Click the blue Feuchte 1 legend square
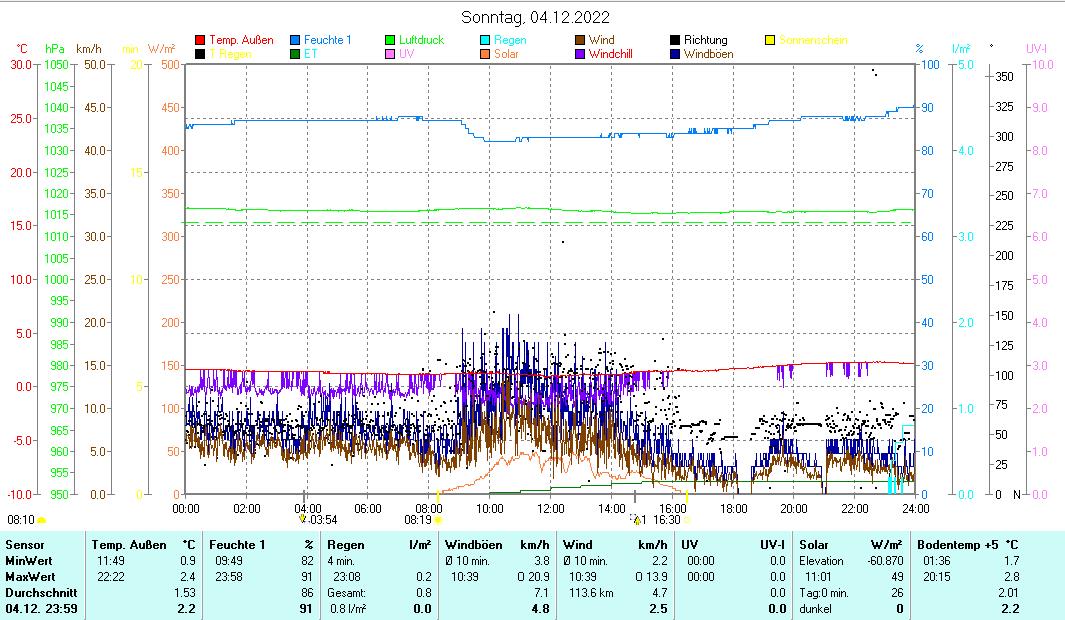This screenshot has height=620, width=1065. [295, 40]
